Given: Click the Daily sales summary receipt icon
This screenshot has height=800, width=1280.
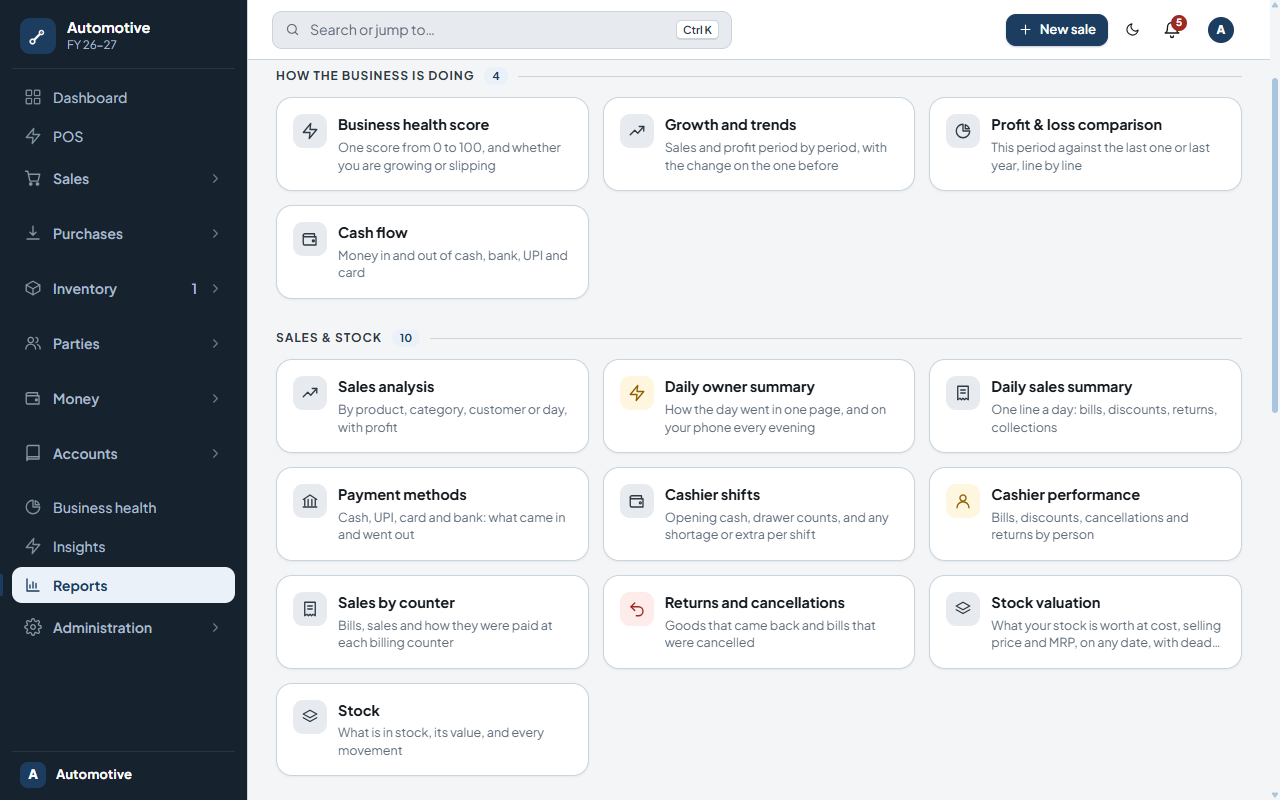Looking at the screenshot, I should (x=963, y=393).
